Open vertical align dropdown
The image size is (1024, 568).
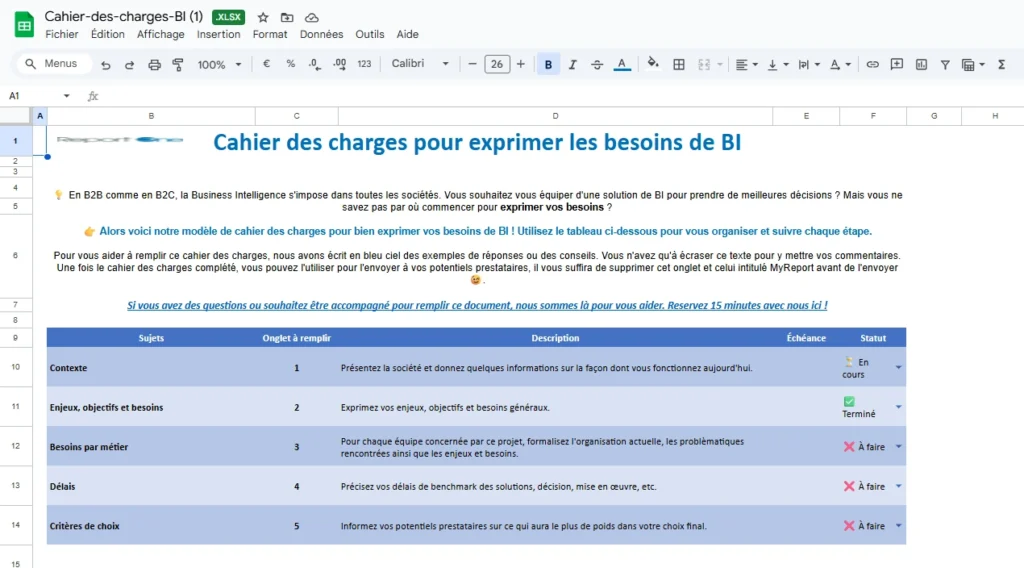pyautogui.click(x=777, y=64)
